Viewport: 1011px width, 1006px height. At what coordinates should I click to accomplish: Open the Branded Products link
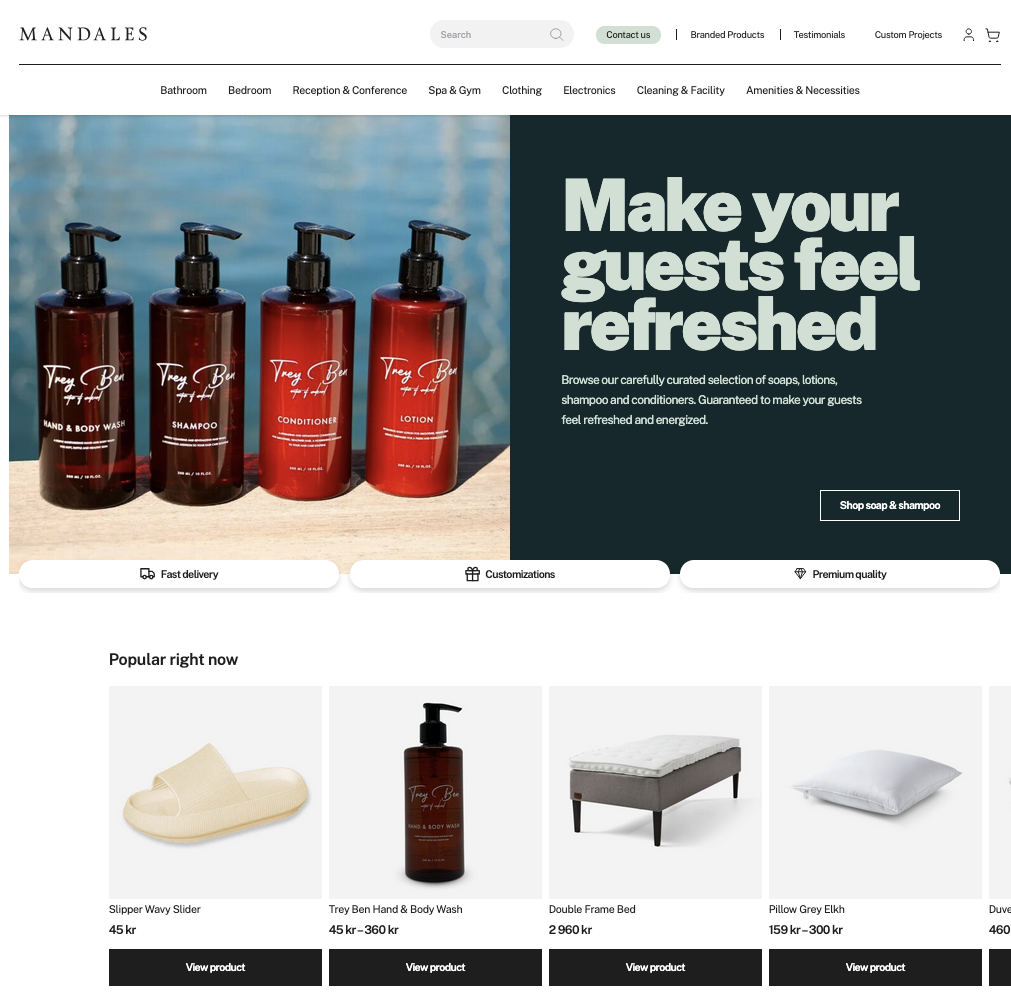pyautogui.click(x=727, y=35)
